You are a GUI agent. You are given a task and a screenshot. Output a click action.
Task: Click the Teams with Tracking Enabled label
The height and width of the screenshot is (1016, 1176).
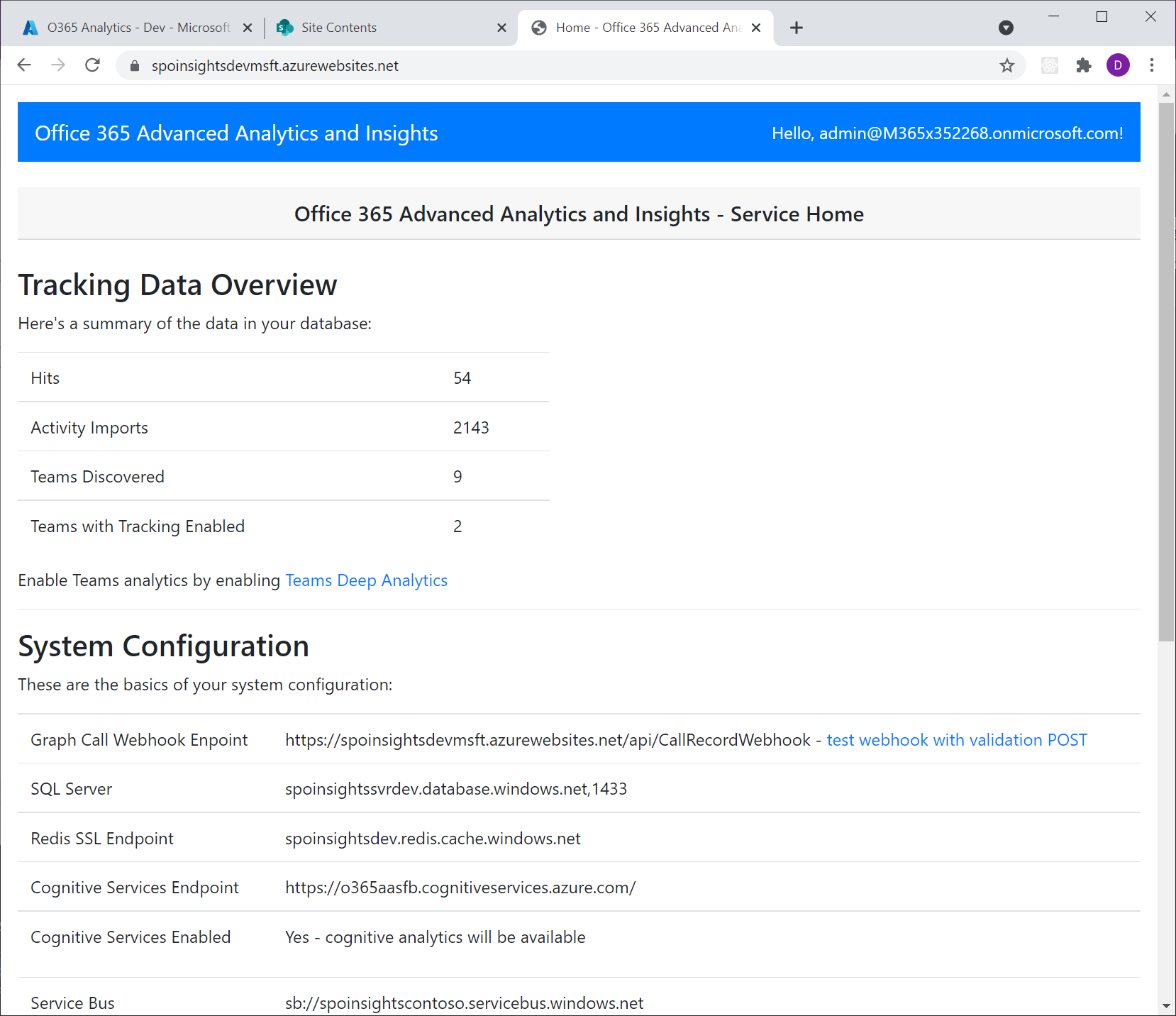click(138, 526)
